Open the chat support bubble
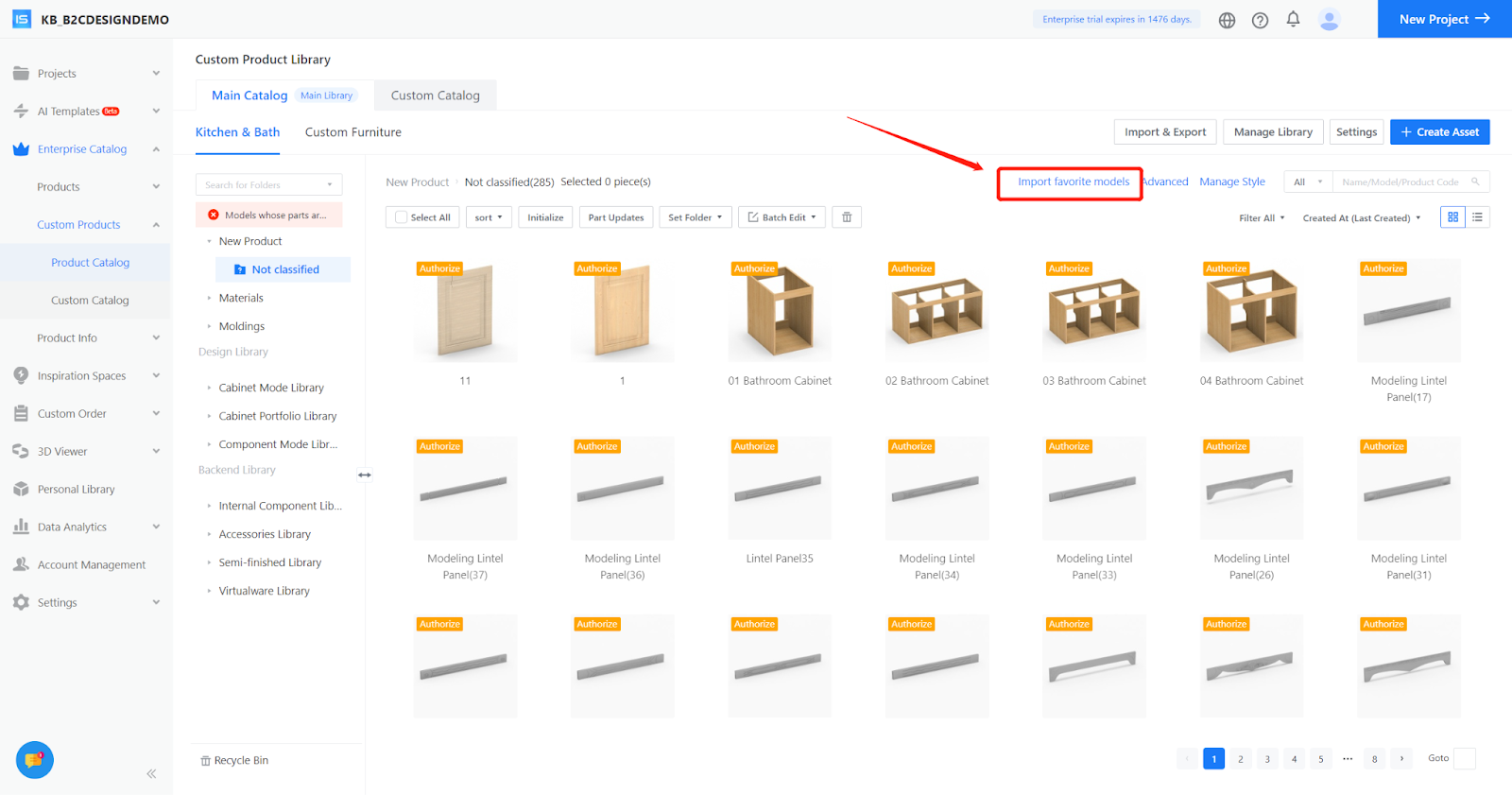The width and height of the screenshot is (1512, 795). 35,760
